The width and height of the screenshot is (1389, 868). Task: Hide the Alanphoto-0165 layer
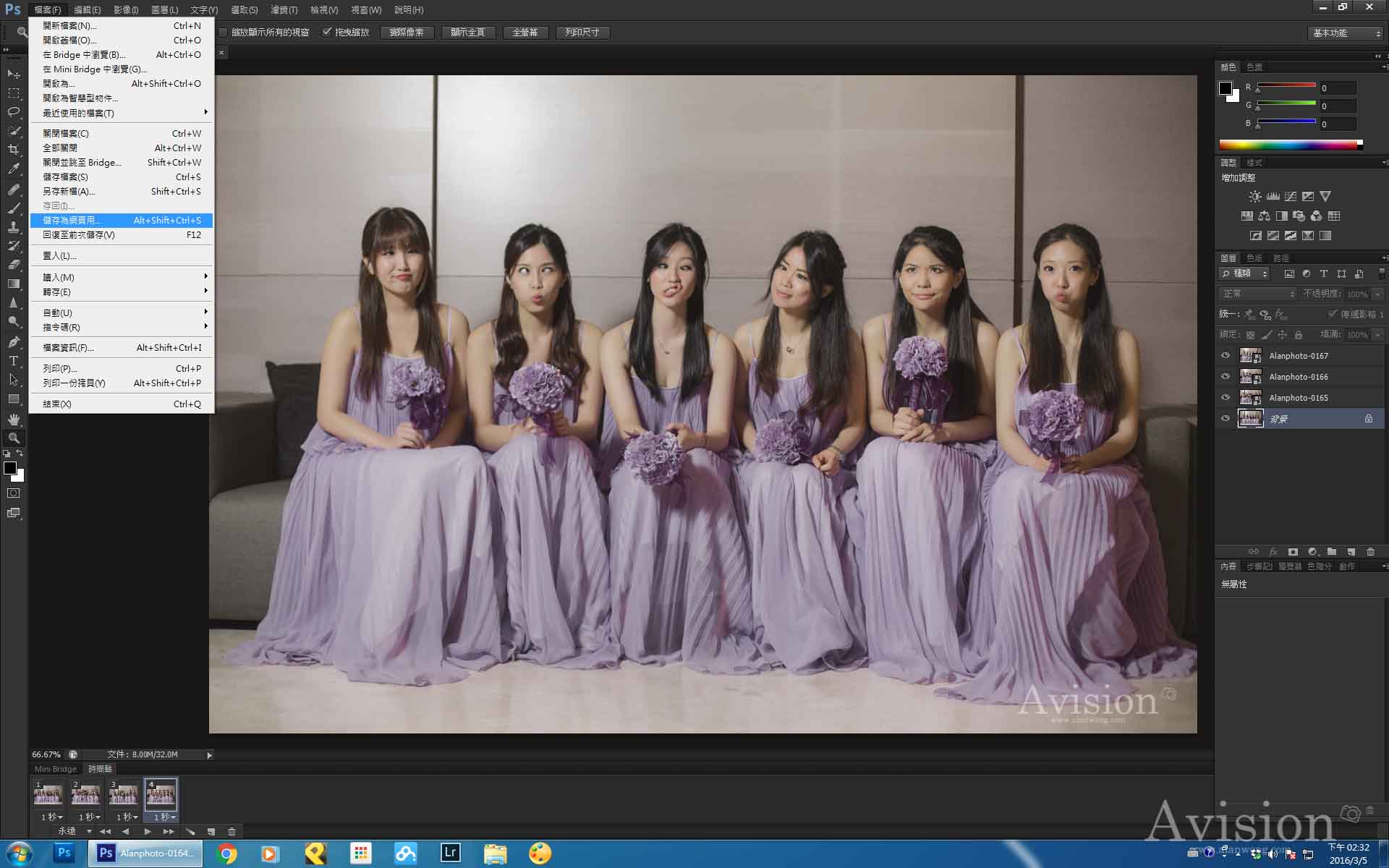pyautogui.click(x=1226, y=398)
